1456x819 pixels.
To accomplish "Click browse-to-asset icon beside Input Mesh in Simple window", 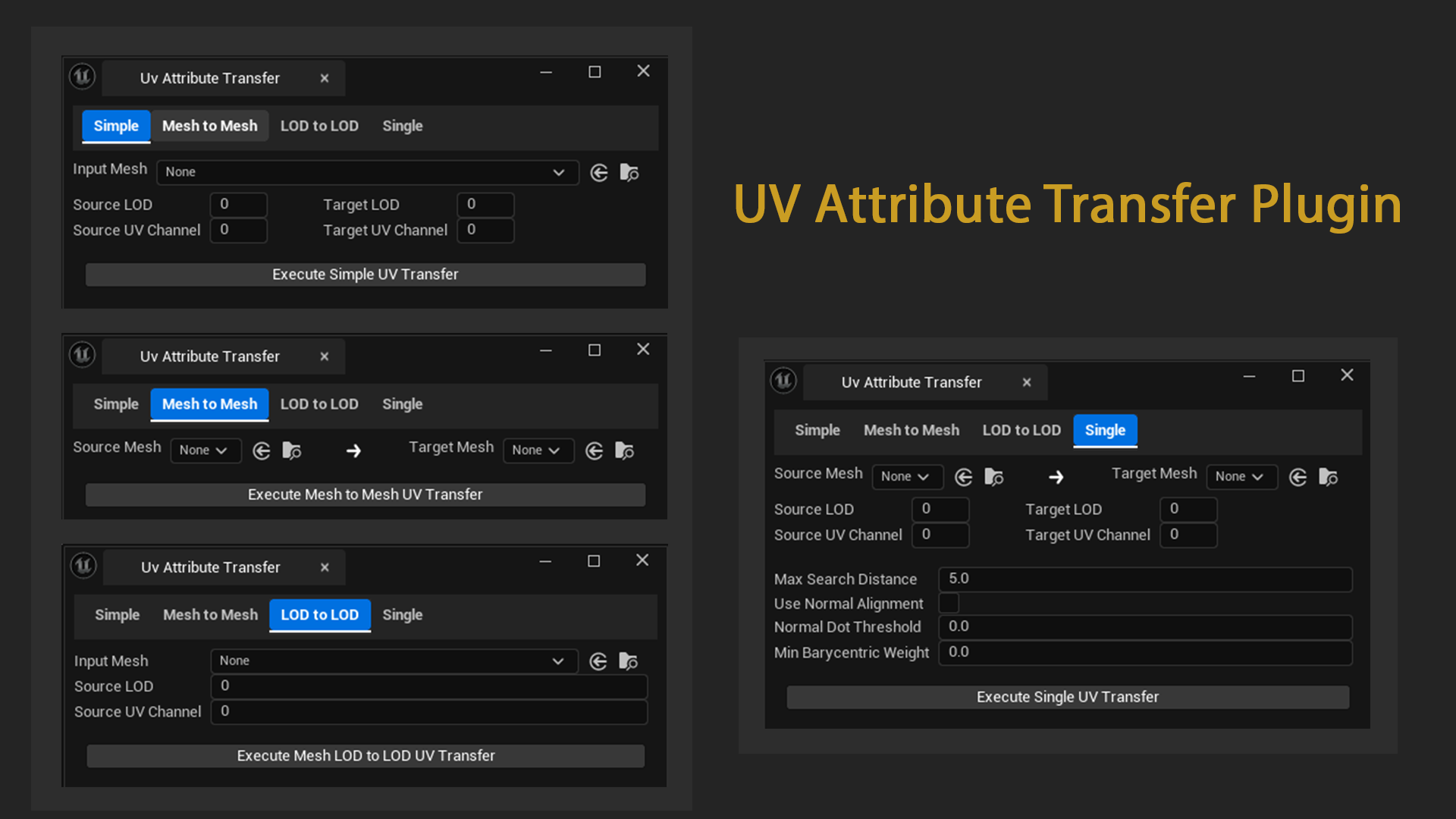I will click(x=629, y=173).
